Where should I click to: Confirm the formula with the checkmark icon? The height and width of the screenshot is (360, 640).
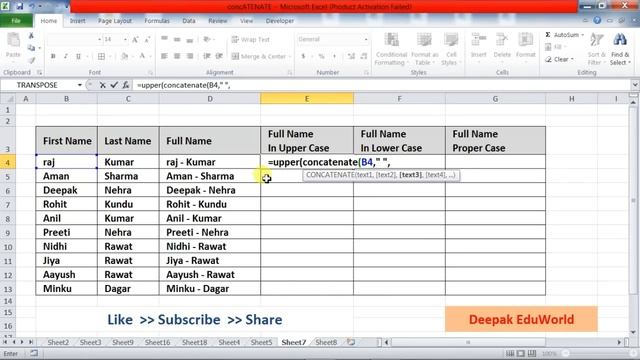114,85
